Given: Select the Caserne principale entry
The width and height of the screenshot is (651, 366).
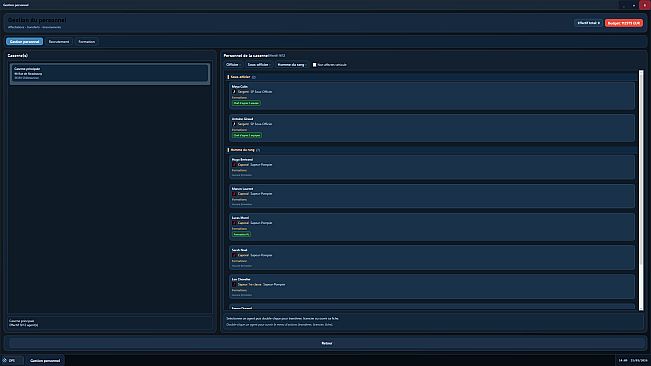Looking at the screenshot, I should [x=110, y=73].
